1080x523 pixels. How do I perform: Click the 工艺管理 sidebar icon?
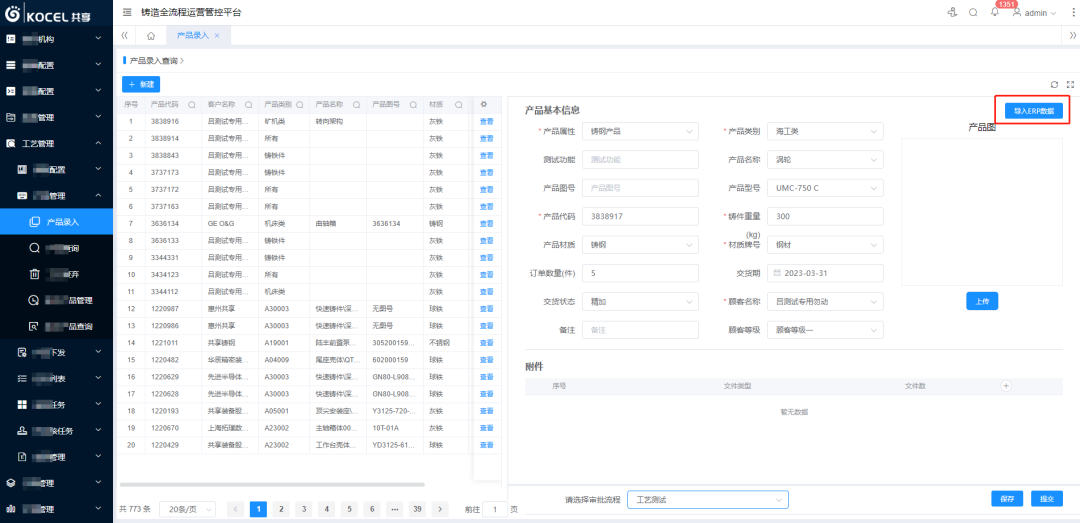point(10,143)
